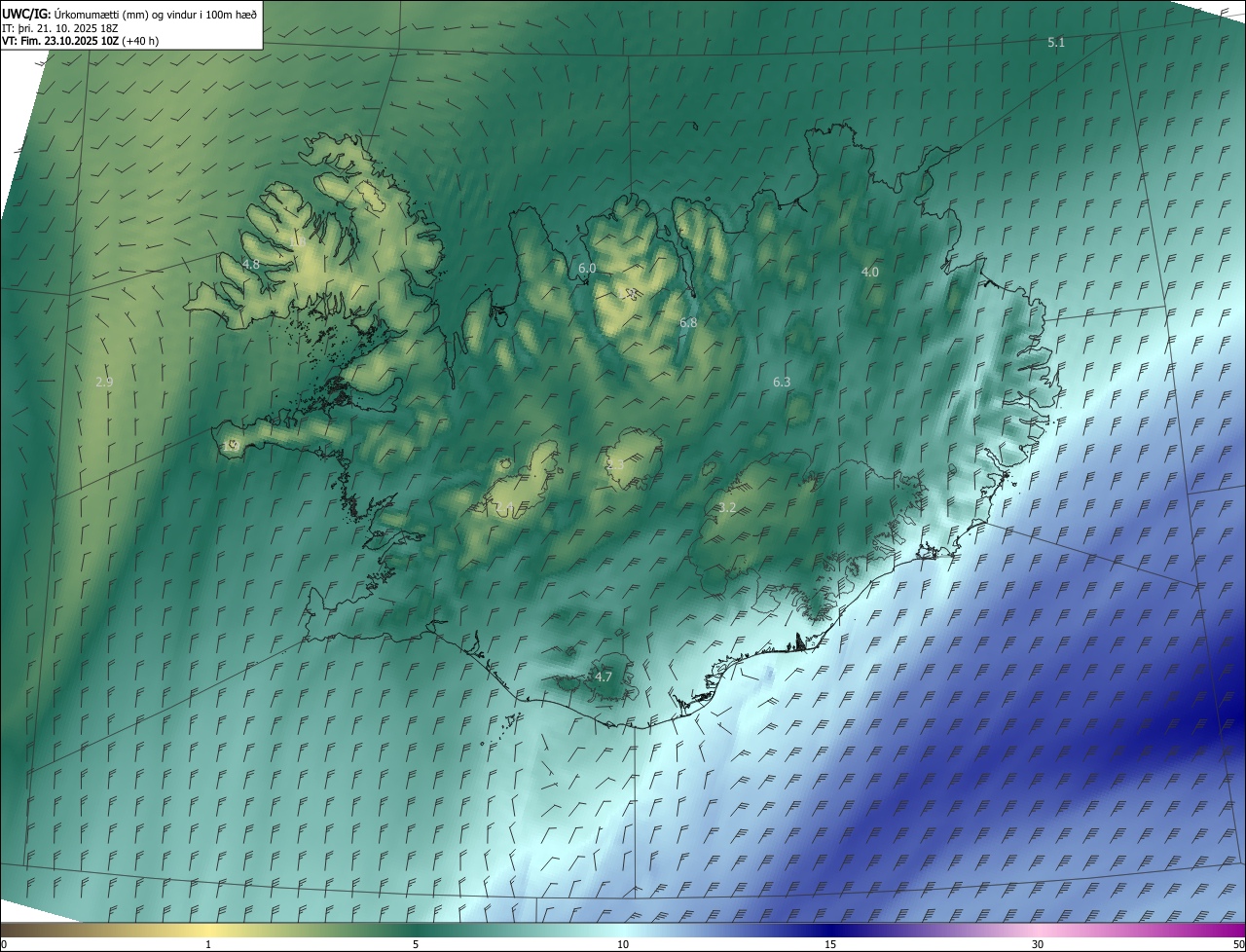Click the 6.0 precipitation value label

tap(587, 268)
